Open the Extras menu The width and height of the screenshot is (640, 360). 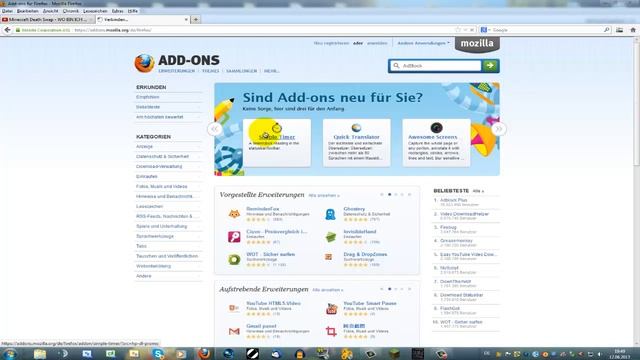(x=118, y=11)
